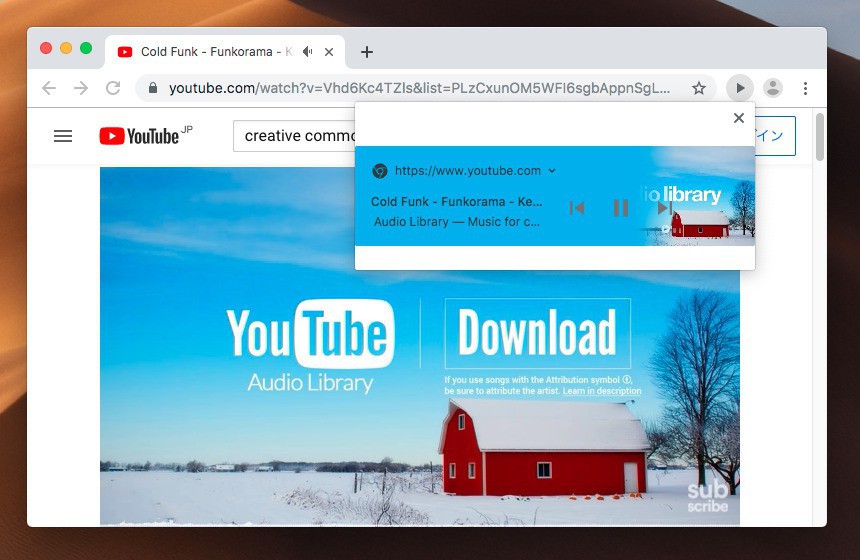Close the Cold Funk tab

(x=329, y=52)
